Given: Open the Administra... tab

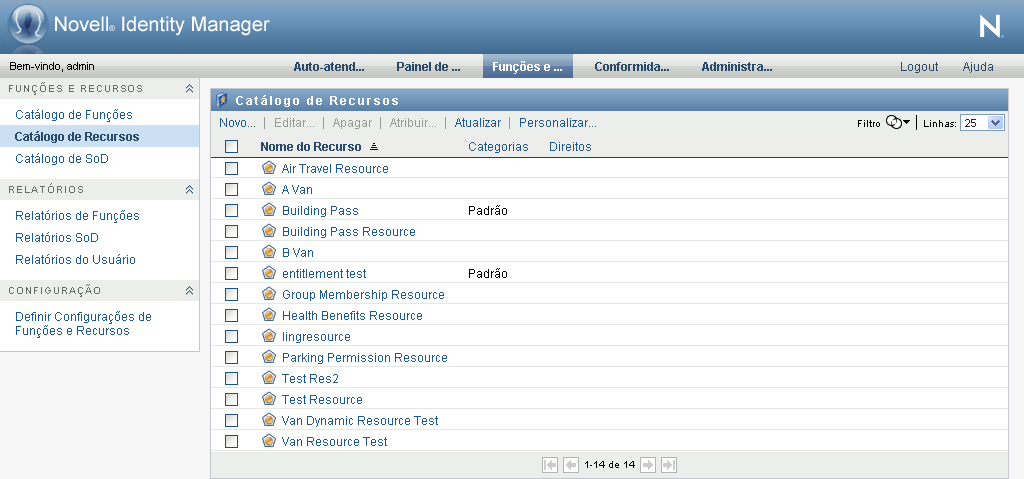Looking at the screenshot, I should 737,67.
